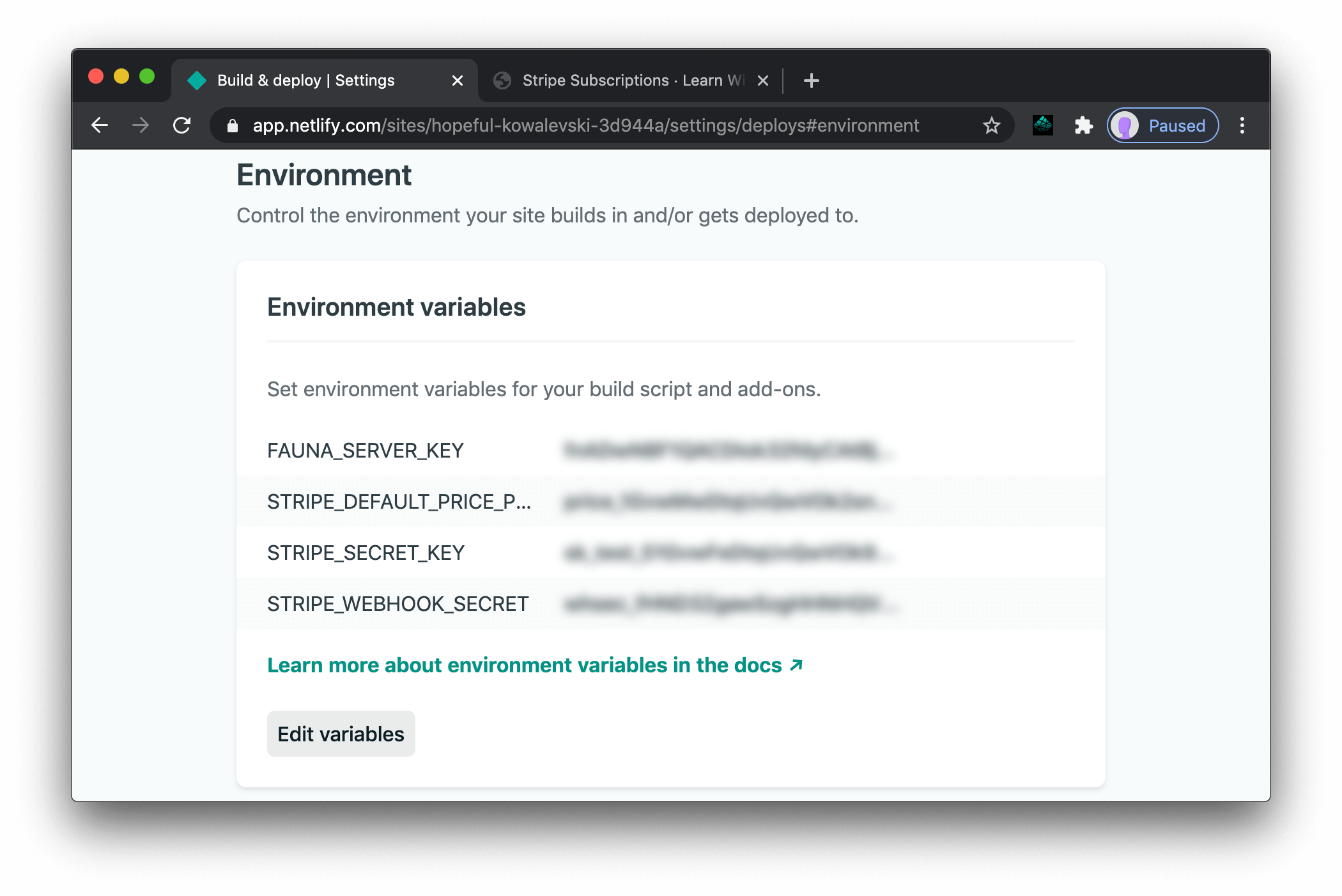Click the pinned Netlify extension icon
This screenshot has height=896, width=1342.
[1042, 125]
